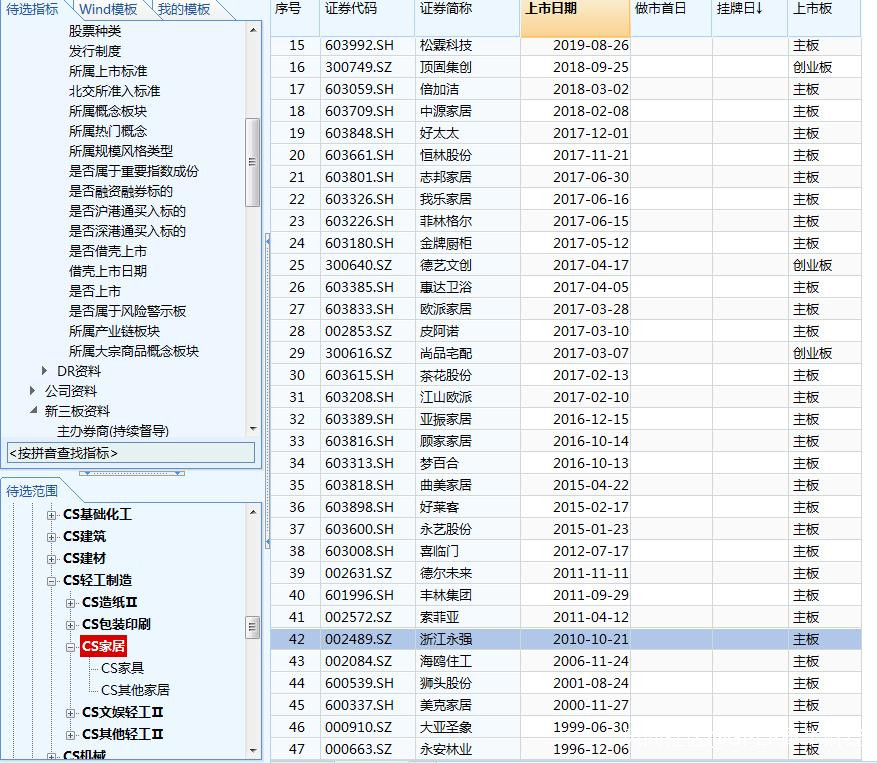Click the 证券简称 column header
The height and width of the screenshot is (763, 877).
(468, 18)
